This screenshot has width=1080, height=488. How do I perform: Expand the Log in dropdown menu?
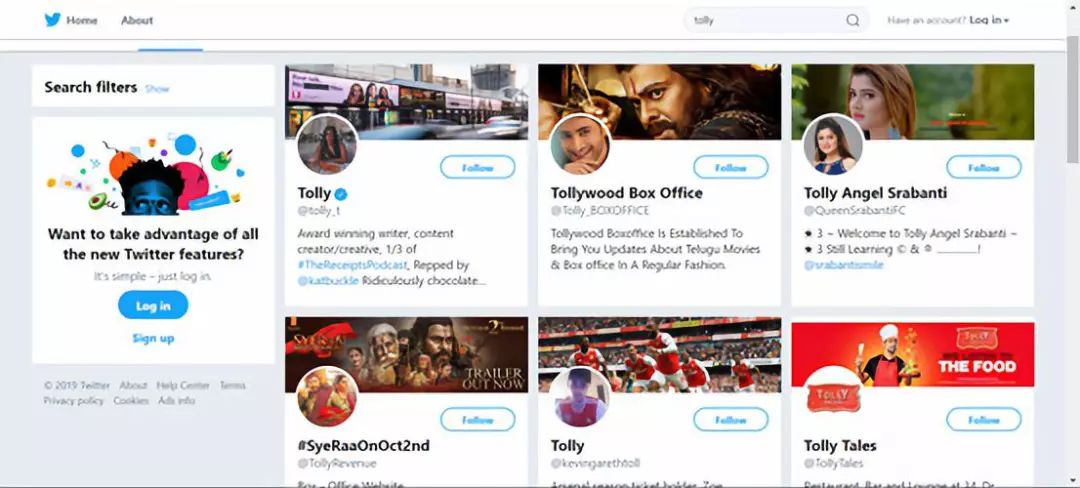(989, 20)
